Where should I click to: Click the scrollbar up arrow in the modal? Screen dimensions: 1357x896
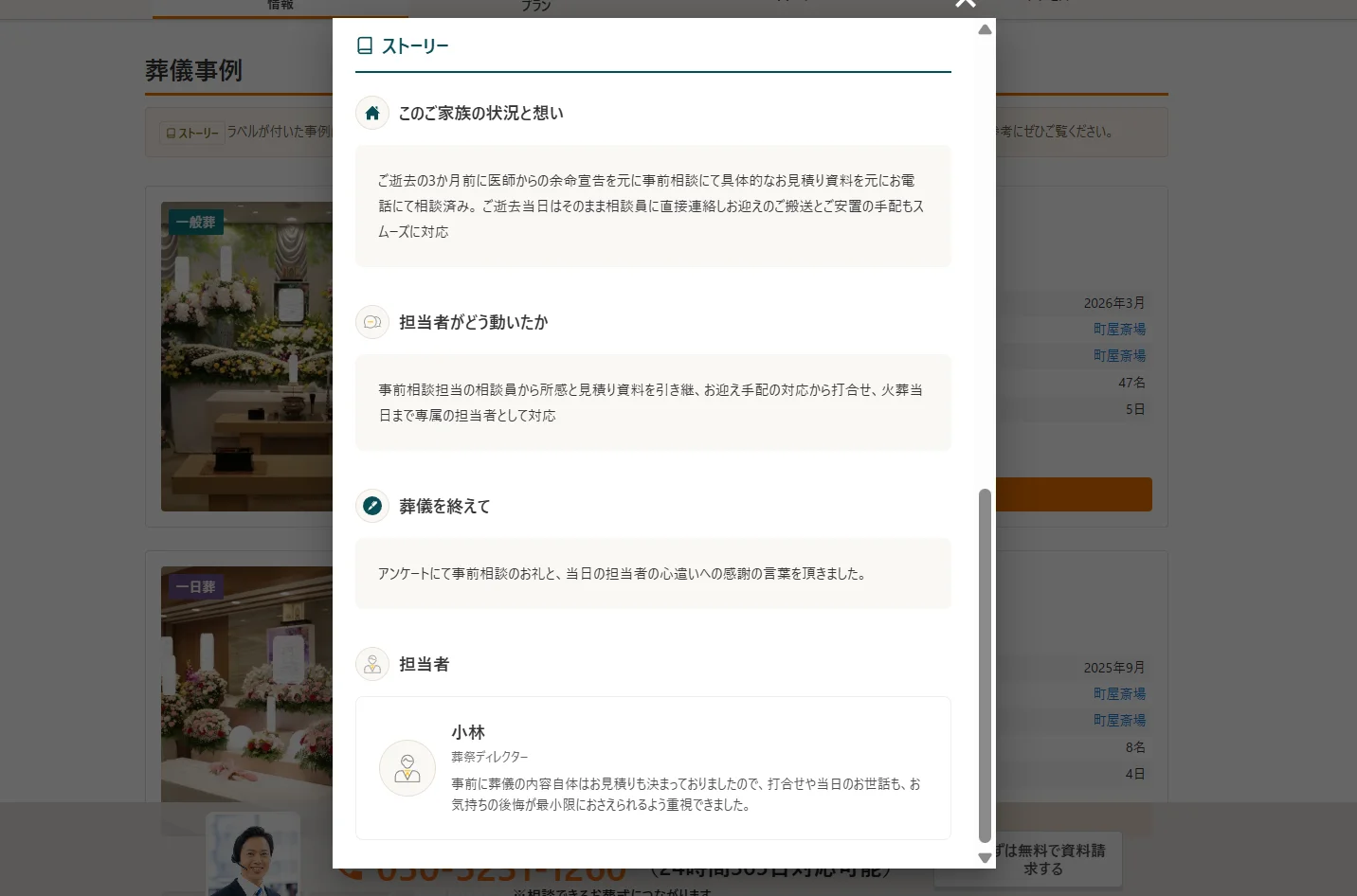(985, 29)
